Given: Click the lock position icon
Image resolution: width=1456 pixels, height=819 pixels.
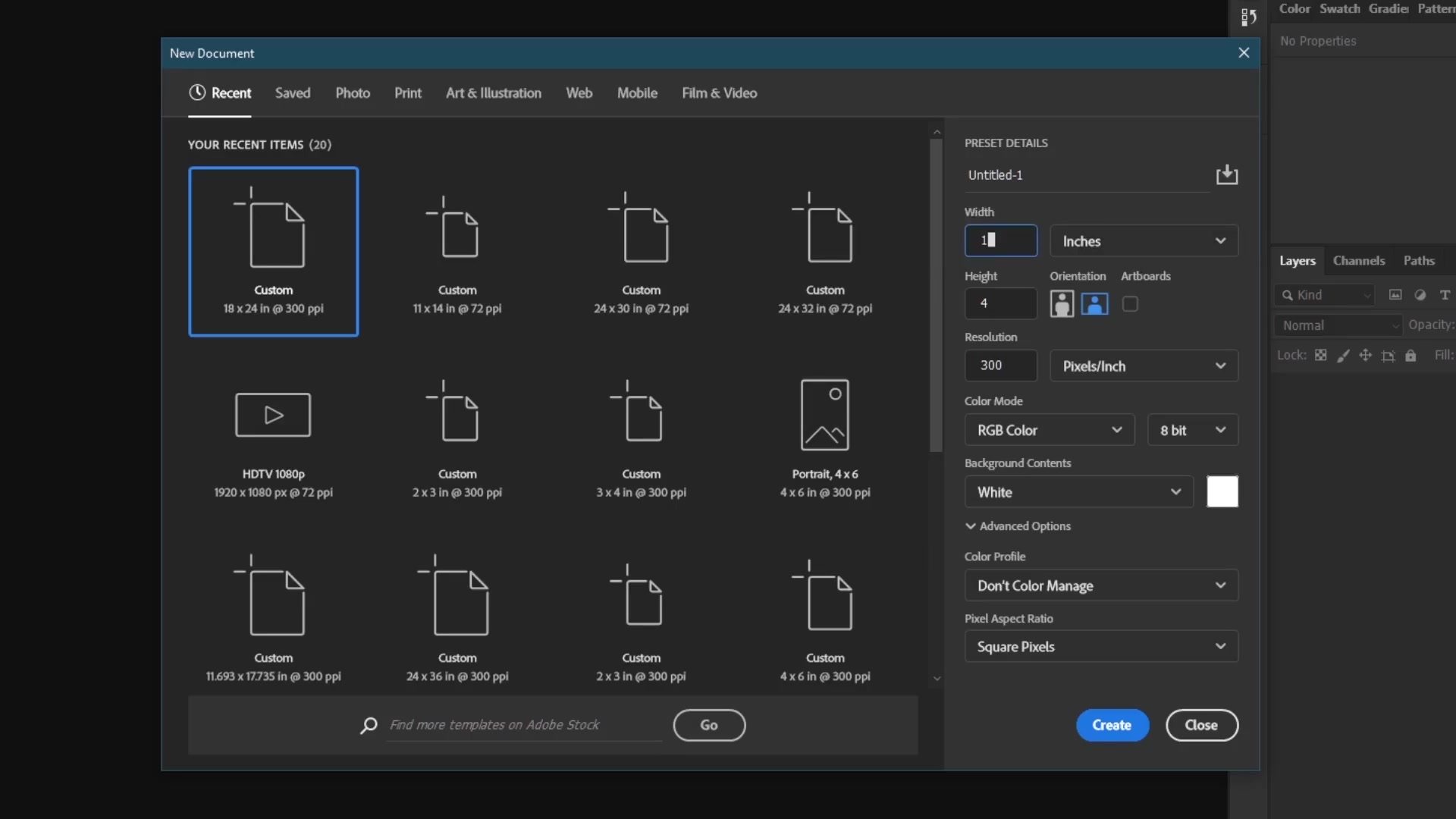Looking at the screenshot, I should [x=1365, y=355].
